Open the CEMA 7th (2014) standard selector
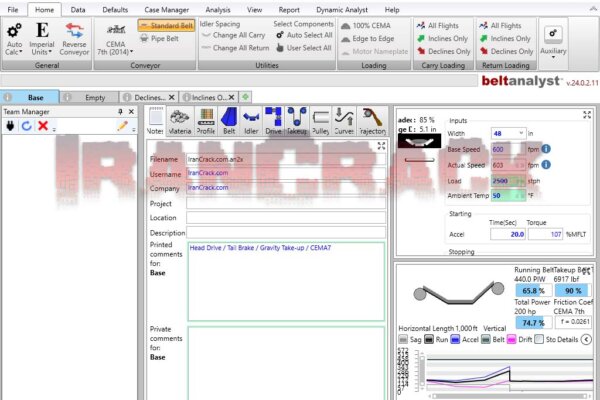The width and height of the screenshot is (600, 400). 115,39
